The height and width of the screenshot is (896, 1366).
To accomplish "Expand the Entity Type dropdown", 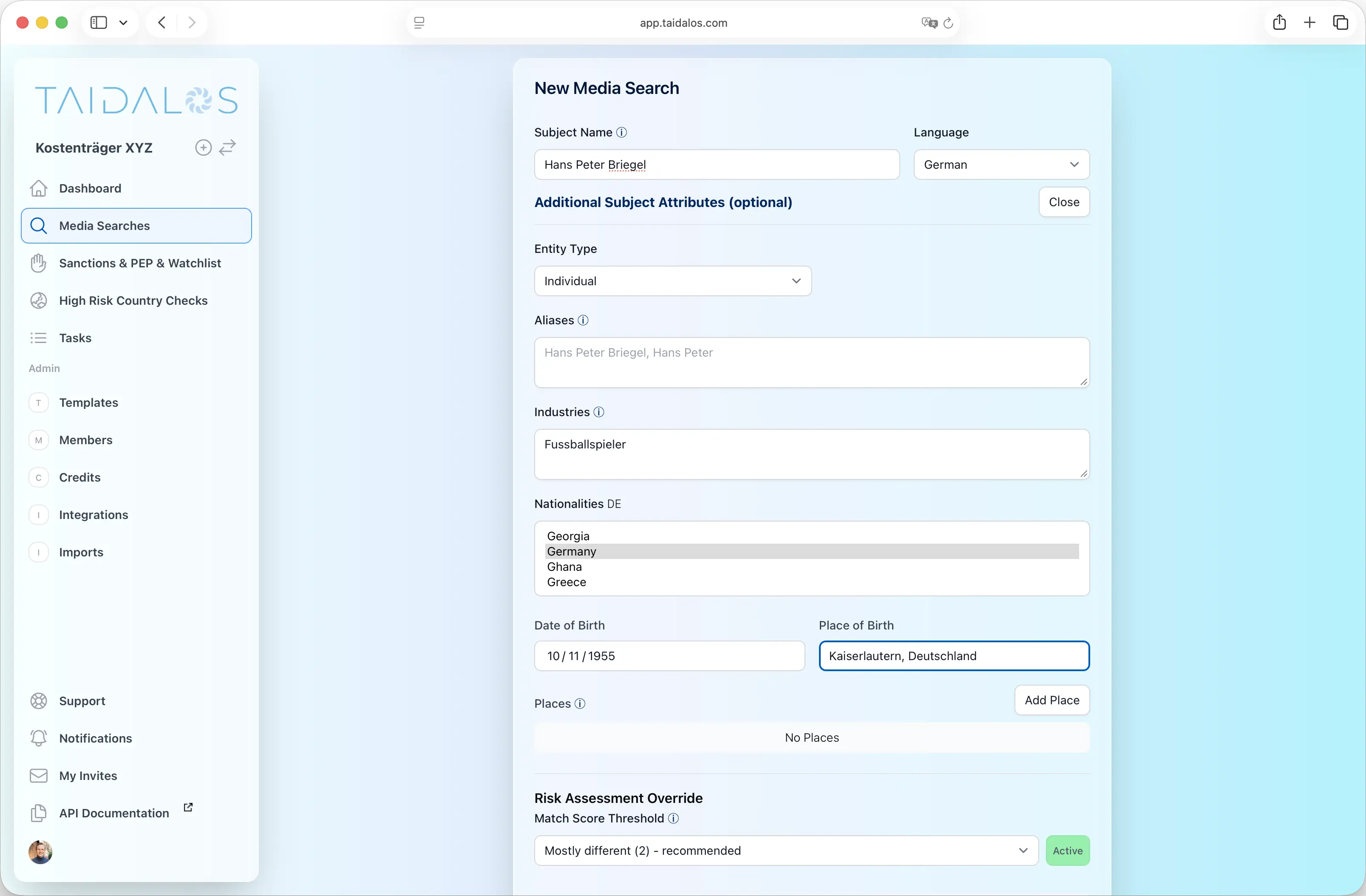I will point(672,281).
